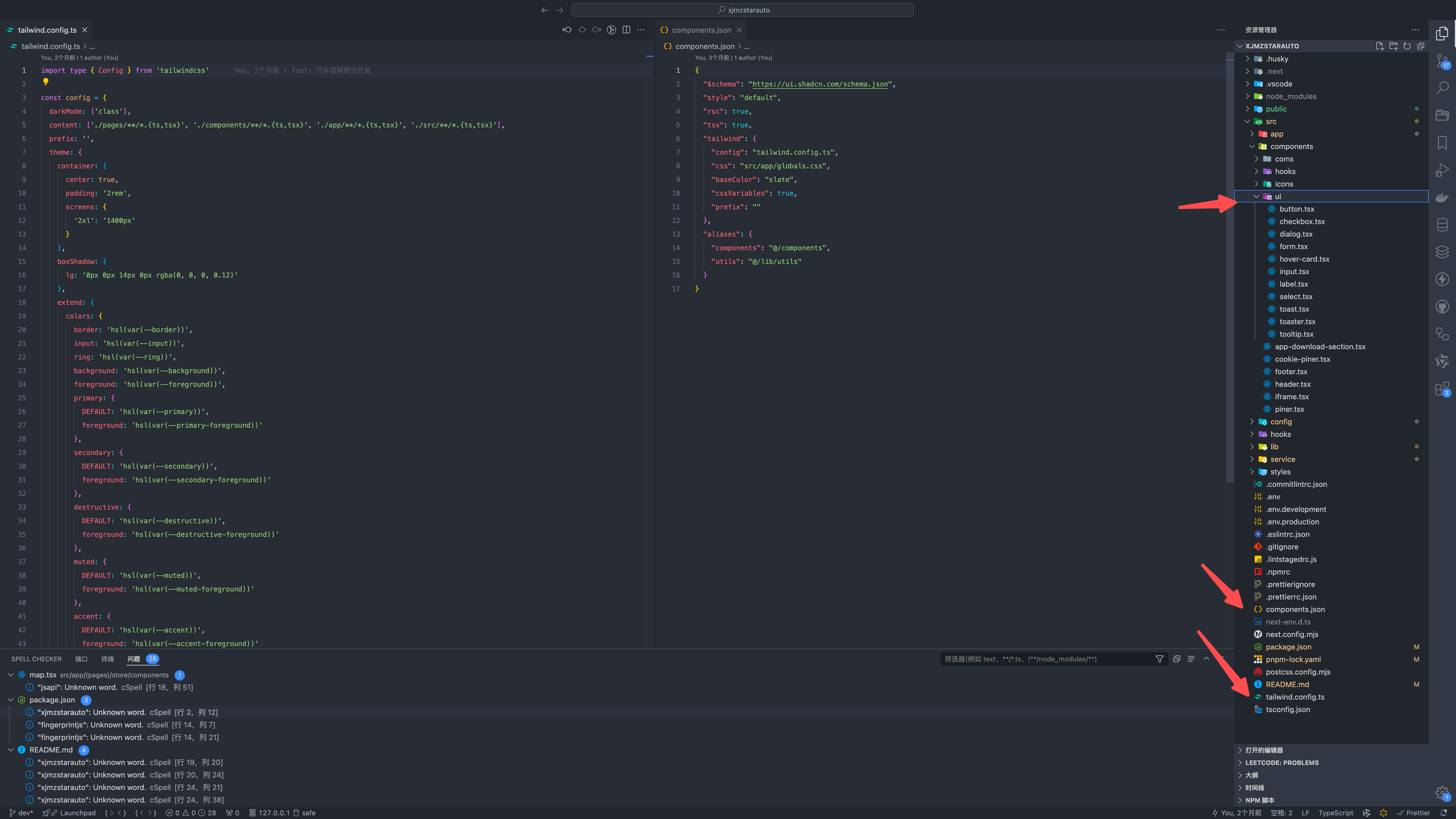Click the TypeScript language mode in status bar
The image size is (1456, 819).
(1336, 813)
